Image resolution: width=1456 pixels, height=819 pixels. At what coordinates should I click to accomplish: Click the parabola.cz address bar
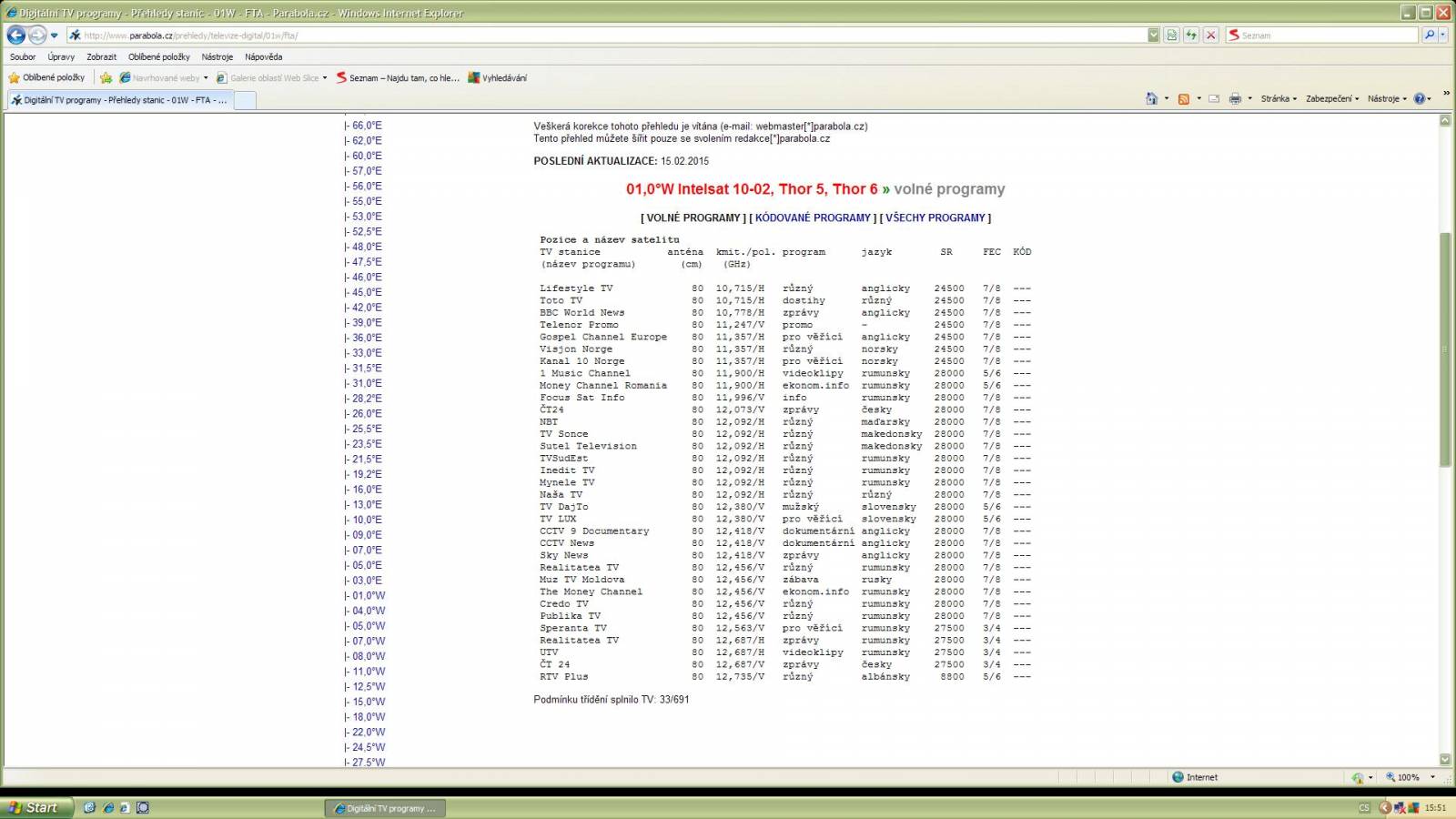pyautogui.click(x=607, y=35)
